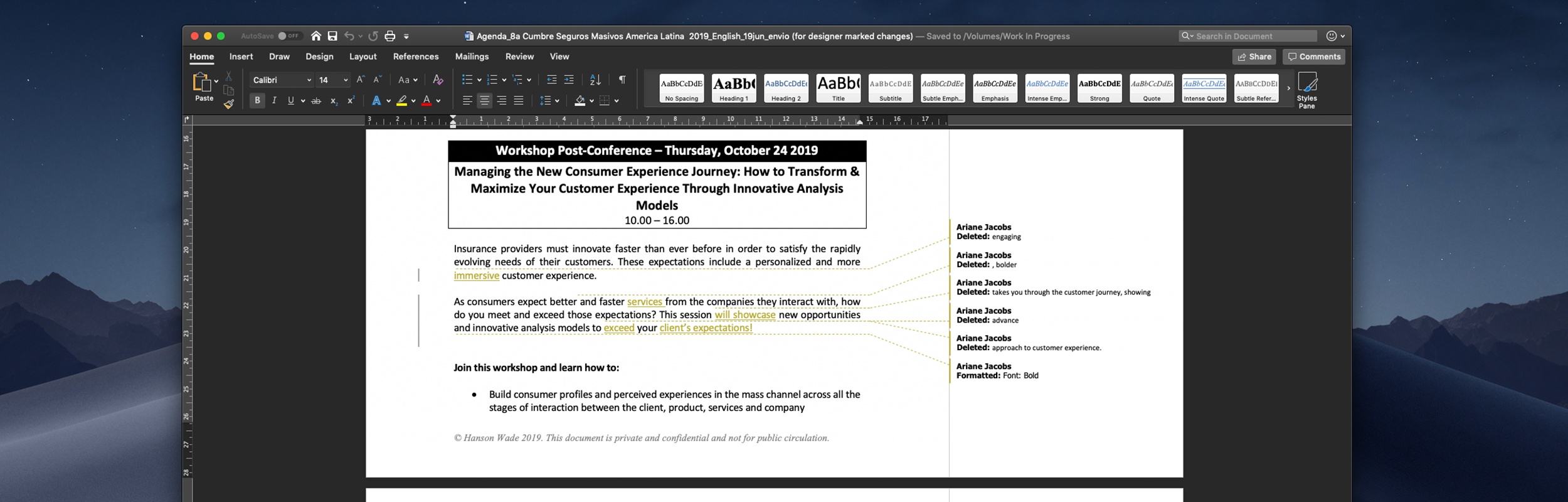Open the Comments button
The height and width of the screenshot is (502, 1568).
[x=1314, y=56]
